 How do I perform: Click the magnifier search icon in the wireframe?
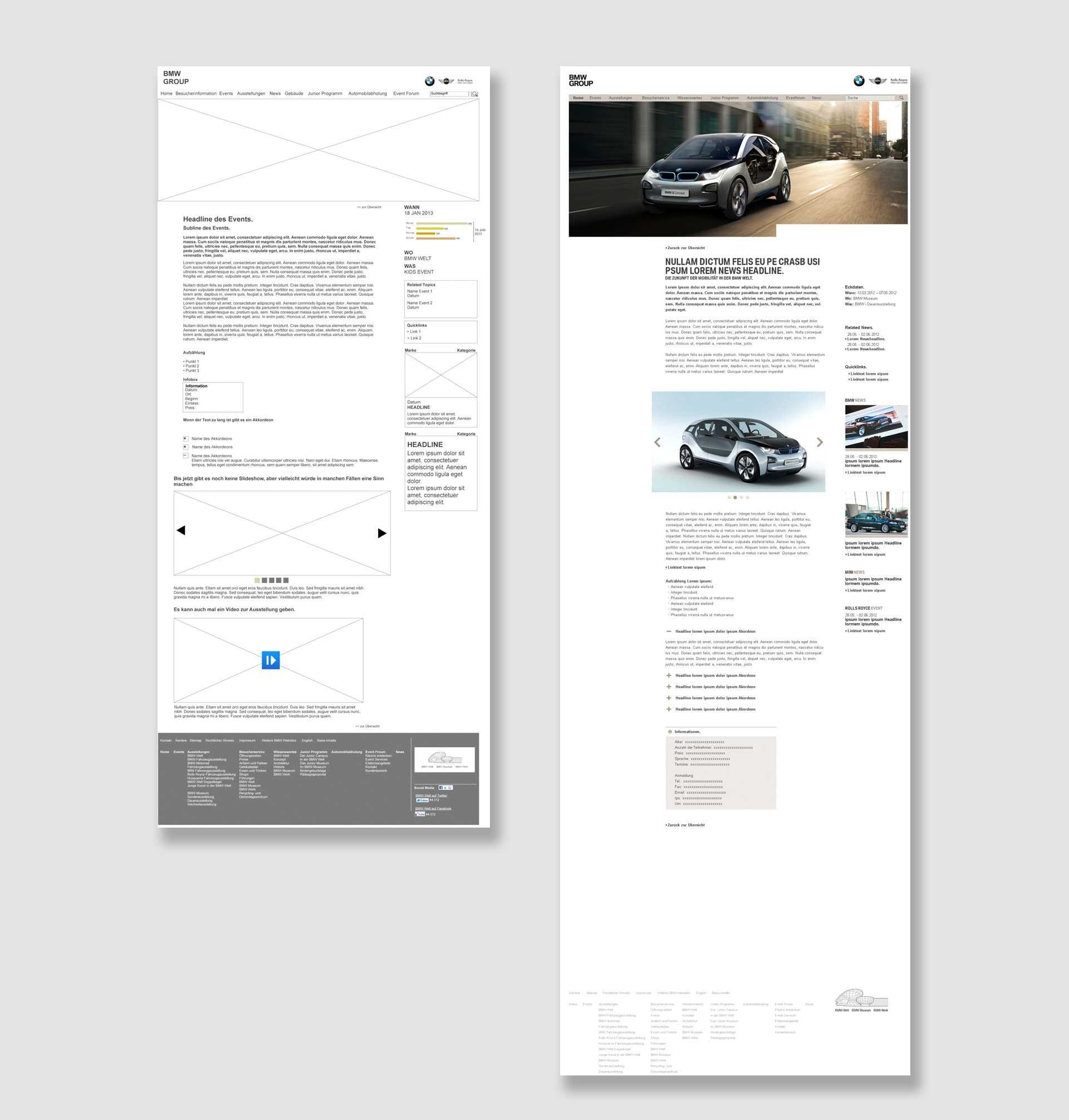coord(475,94)
